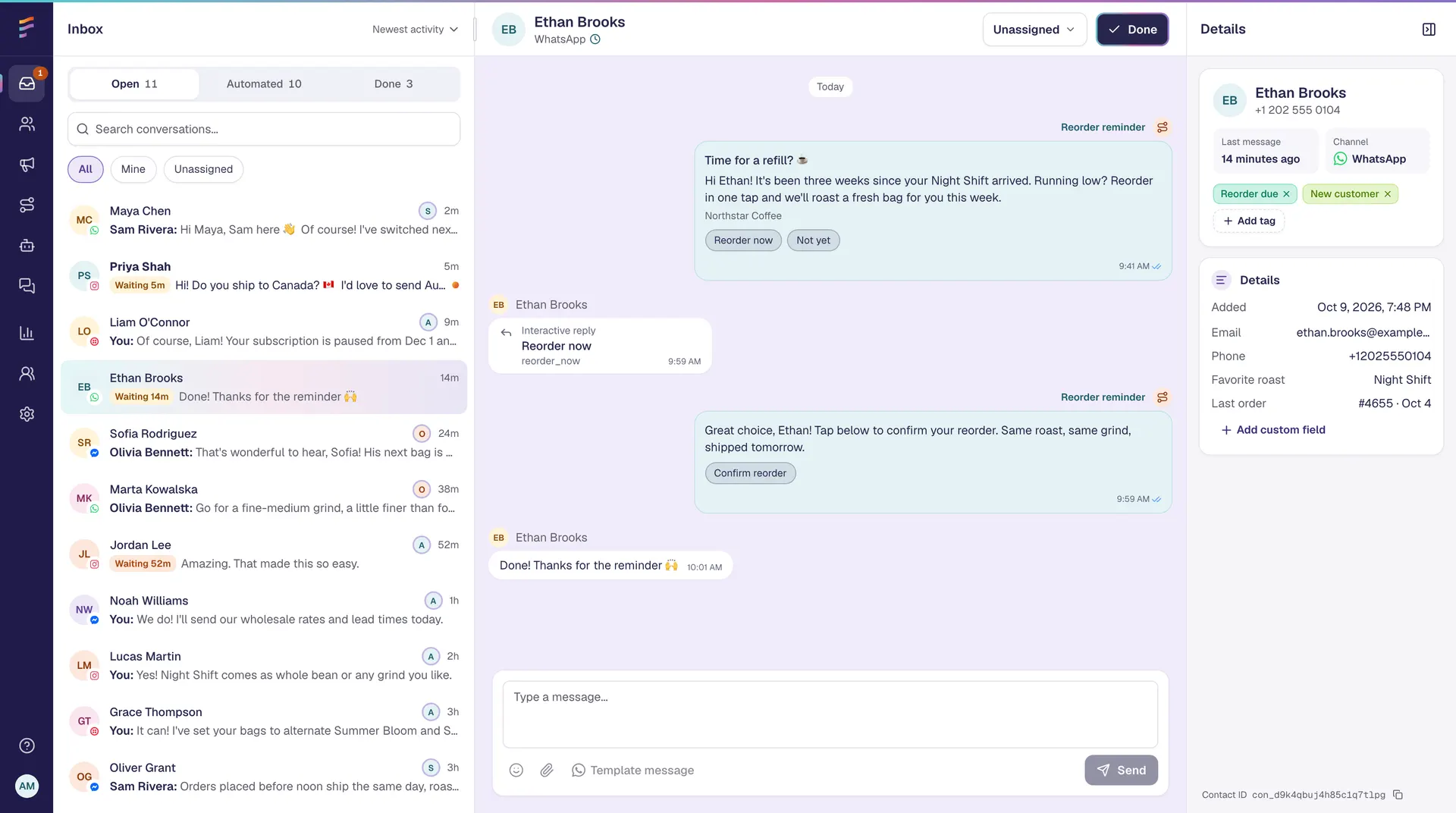1456x813 pixels.
Task: Open the Unassigned assignee dropdown
Action: click(1034, 30)
